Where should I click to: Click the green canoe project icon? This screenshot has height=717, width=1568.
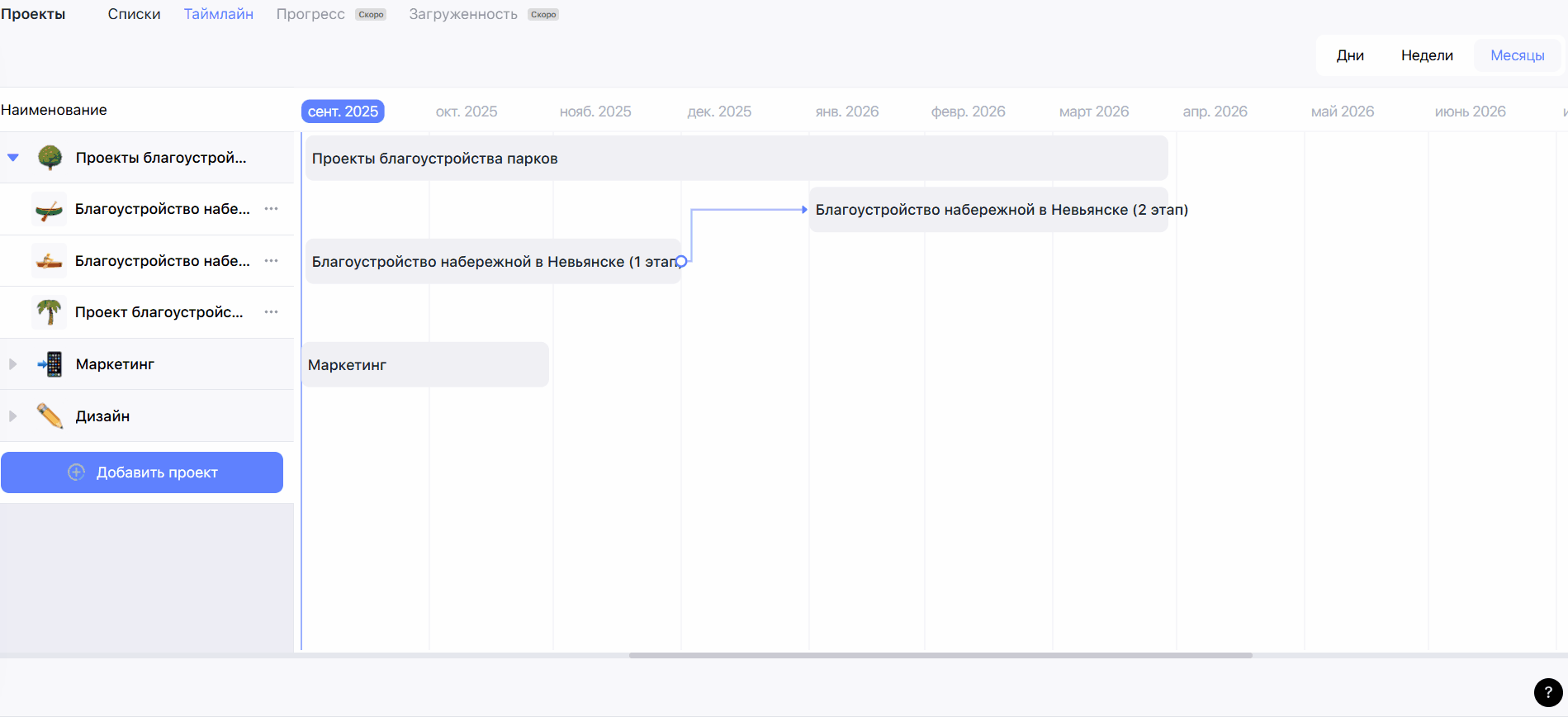[x=49, y=210]
